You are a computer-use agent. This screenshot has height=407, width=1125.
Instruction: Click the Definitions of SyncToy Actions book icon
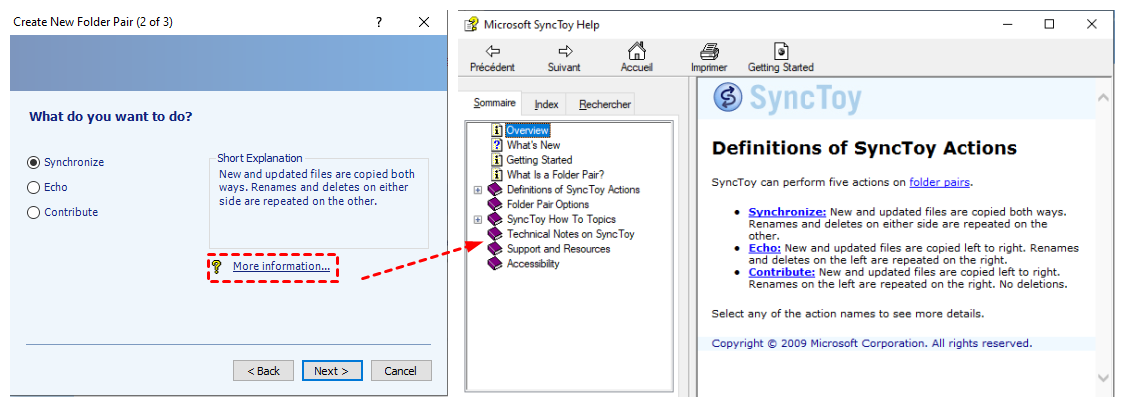click(x=495, y=190)
